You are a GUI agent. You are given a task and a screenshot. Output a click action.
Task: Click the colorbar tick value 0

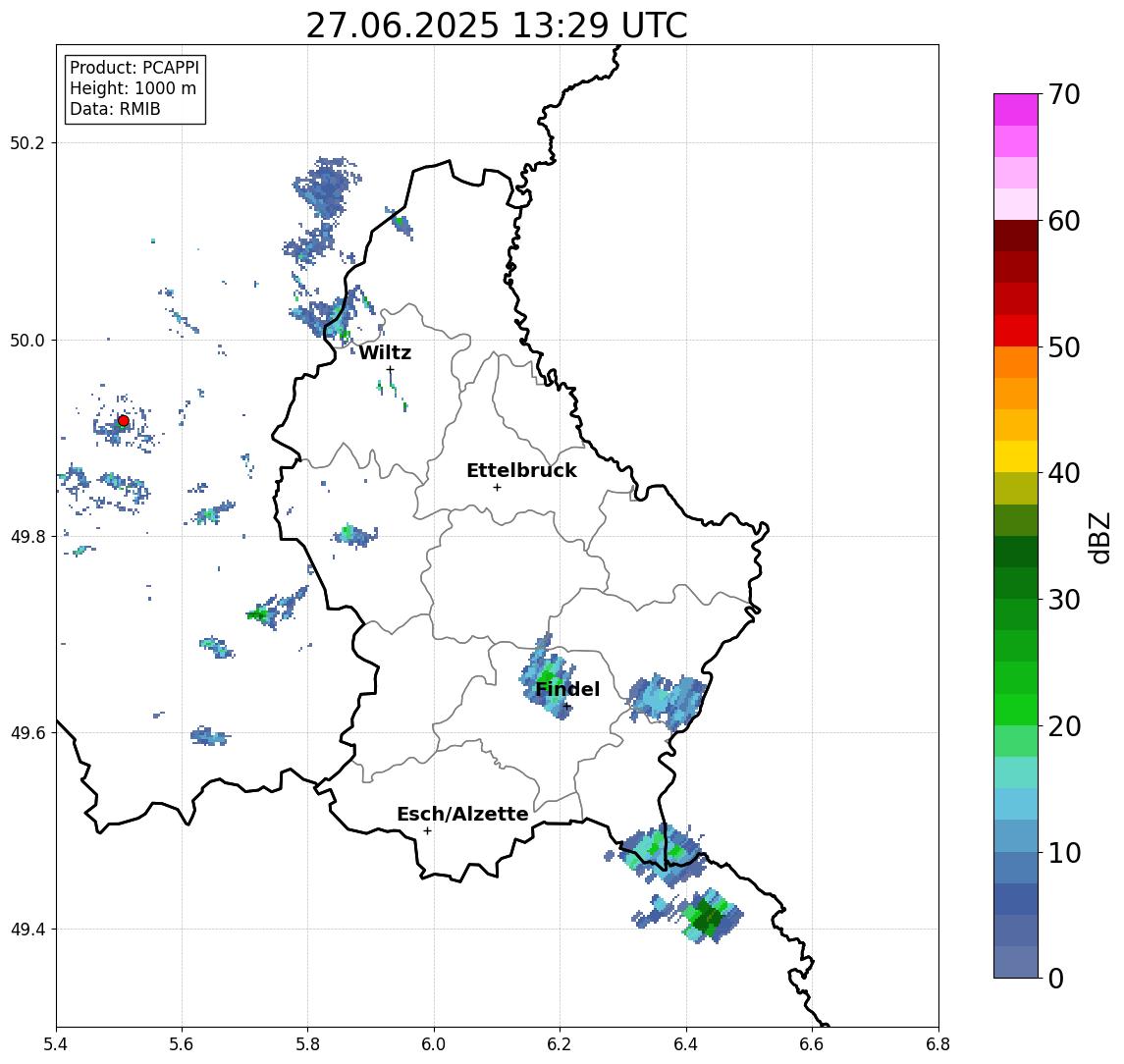point(1056,978)
